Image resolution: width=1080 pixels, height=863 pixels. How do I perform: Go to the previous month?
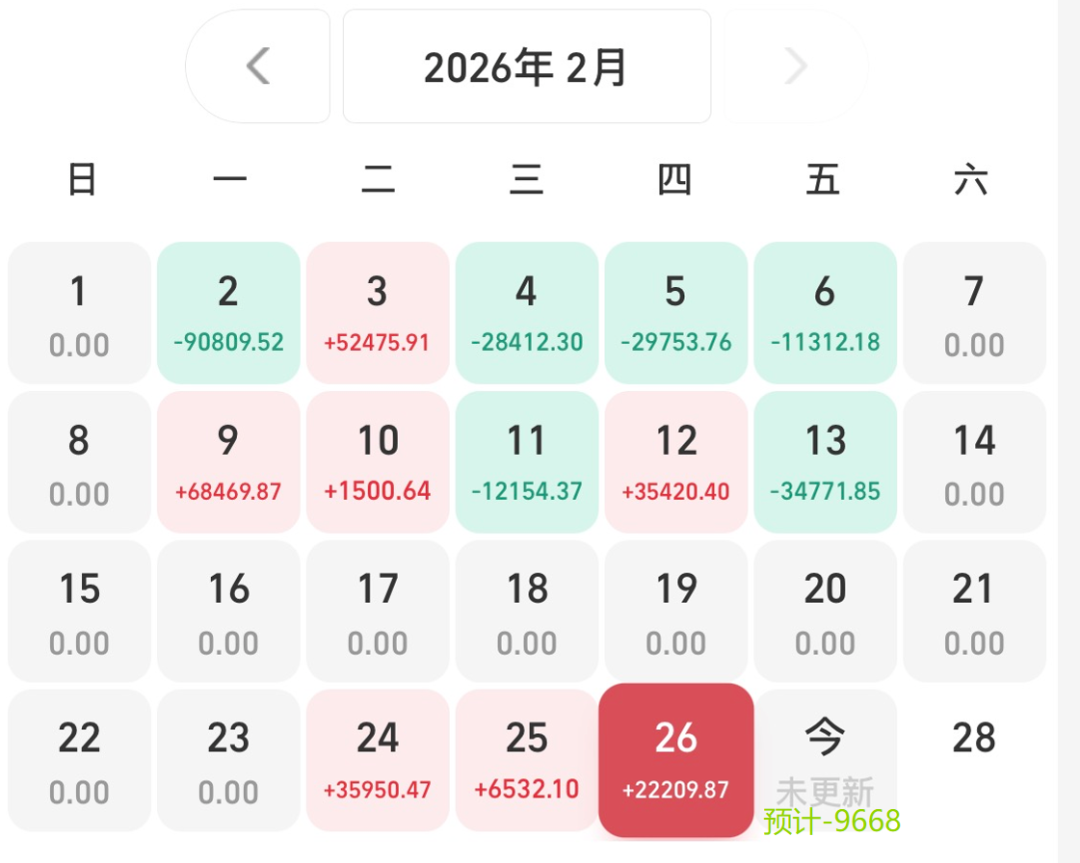tap(258, 66)
